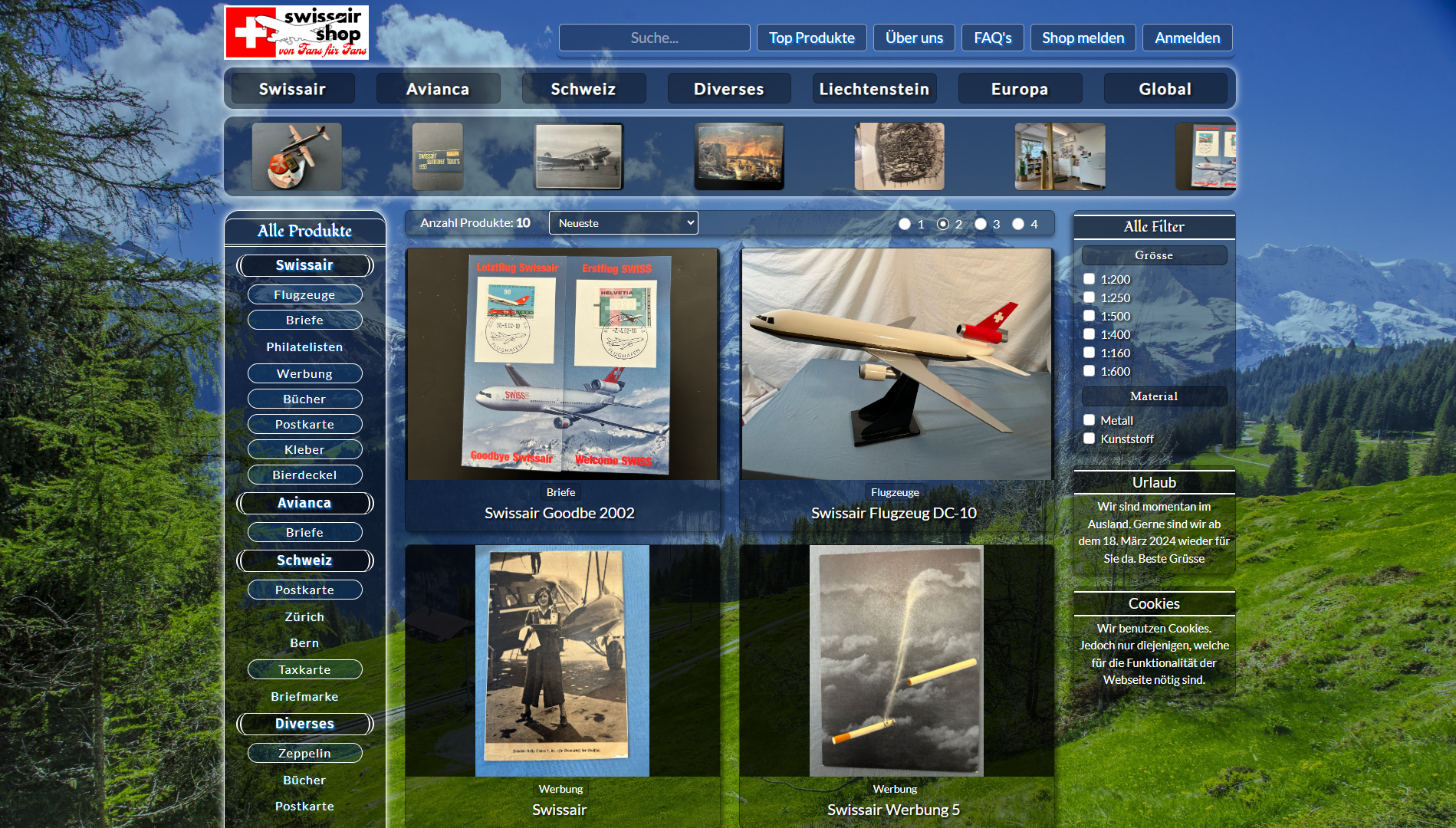Viewport: 1456px width, 828px height.
Task: Open the black-and-white aircraft photo thumbnail
Action: point(579,156)
